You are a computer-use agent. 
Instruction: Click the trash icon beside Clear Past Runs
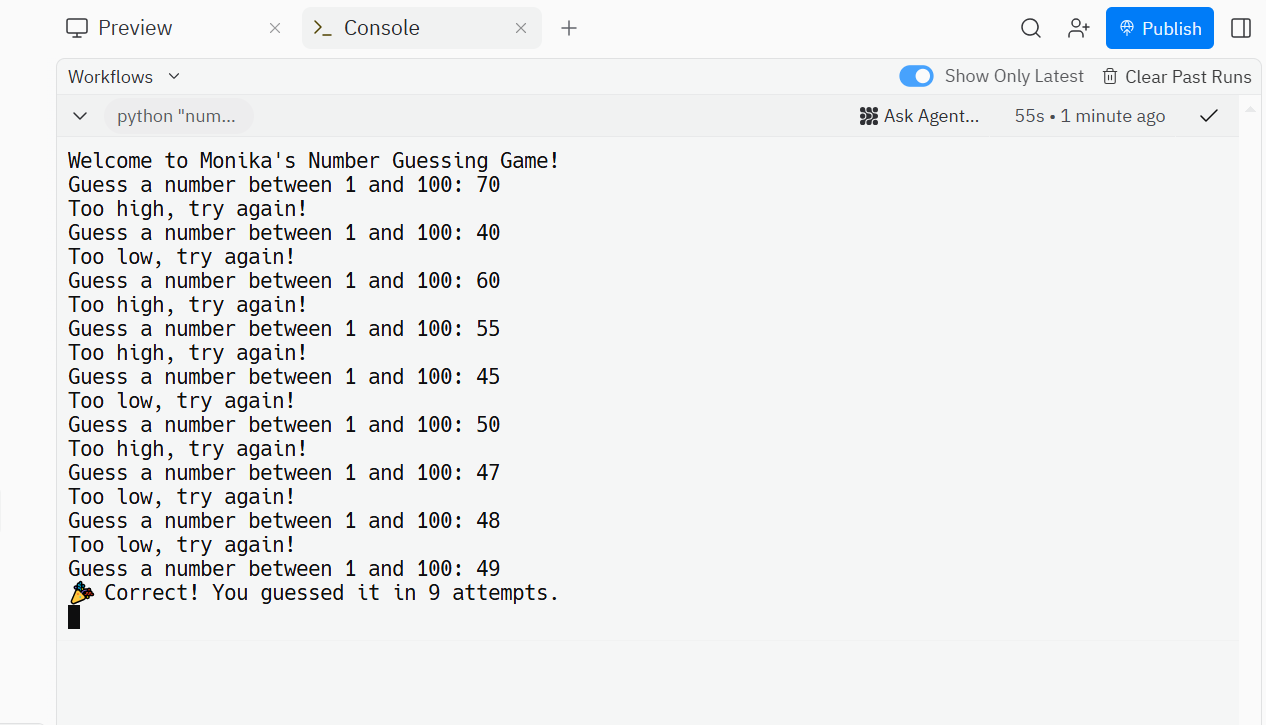1109,76
